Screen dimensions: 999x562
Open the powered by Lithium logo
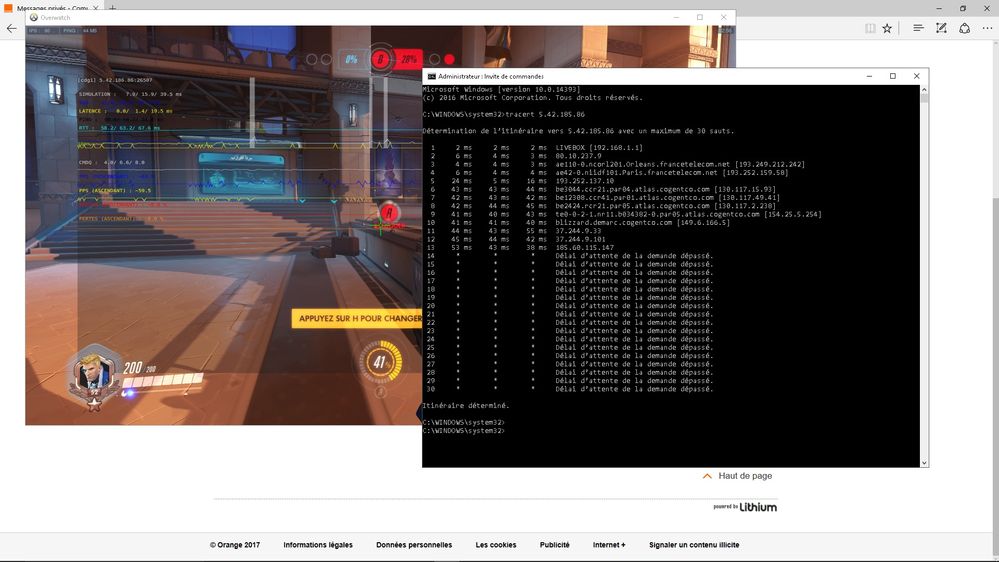[745, 507]
